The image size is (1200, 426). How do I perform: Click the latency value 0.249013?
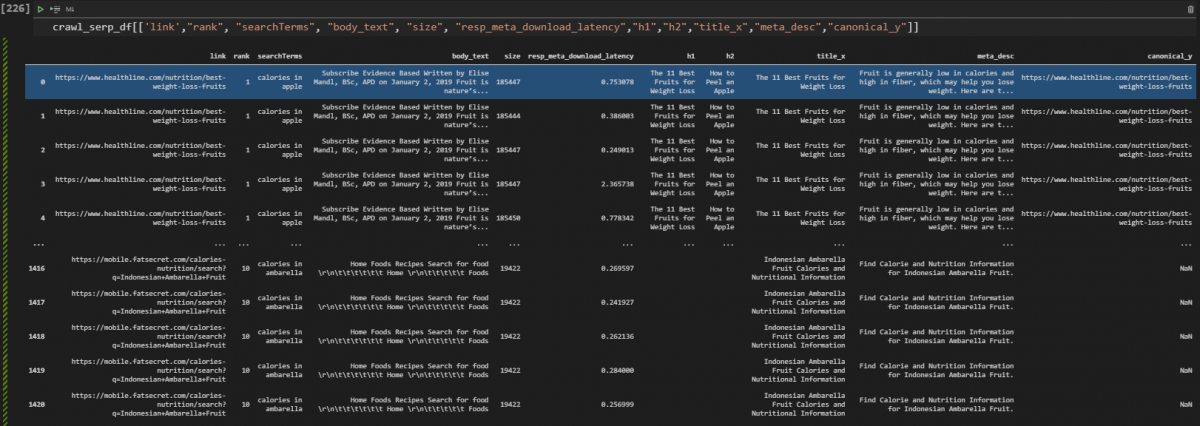tap(618, 150)
